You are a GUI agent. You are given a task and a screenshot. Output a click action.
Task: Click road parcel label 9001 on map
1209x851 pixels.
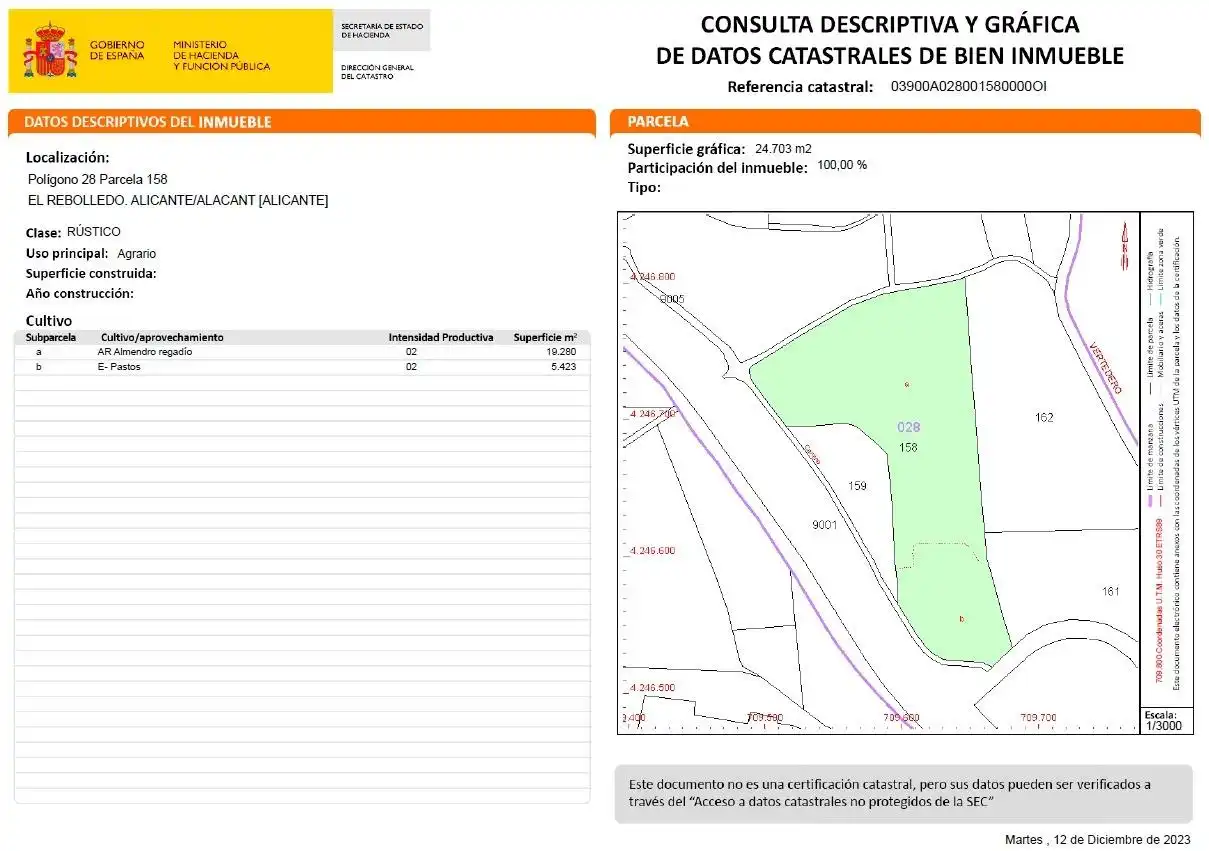click(x=825, y=524)
